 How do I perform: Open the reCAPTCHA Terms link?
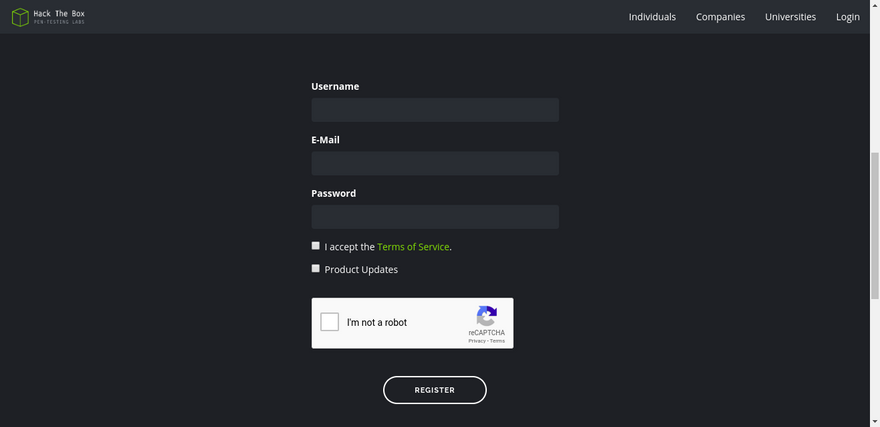click(497, 341)
